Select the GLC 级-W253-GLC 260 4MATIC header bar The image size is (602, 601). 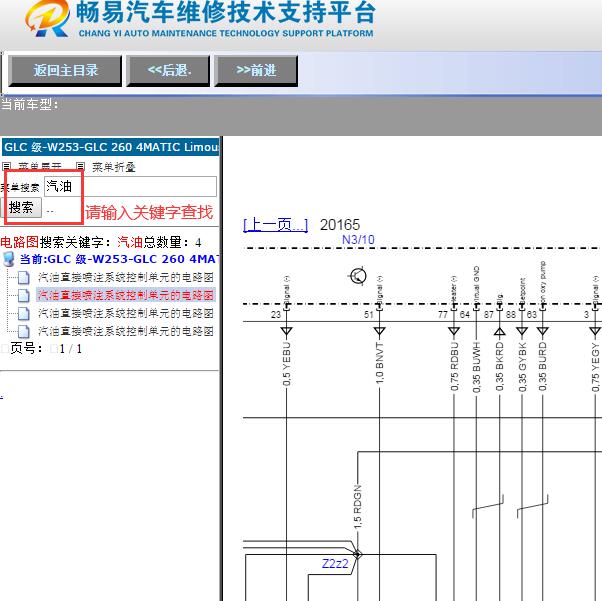(x=111, y=147)
